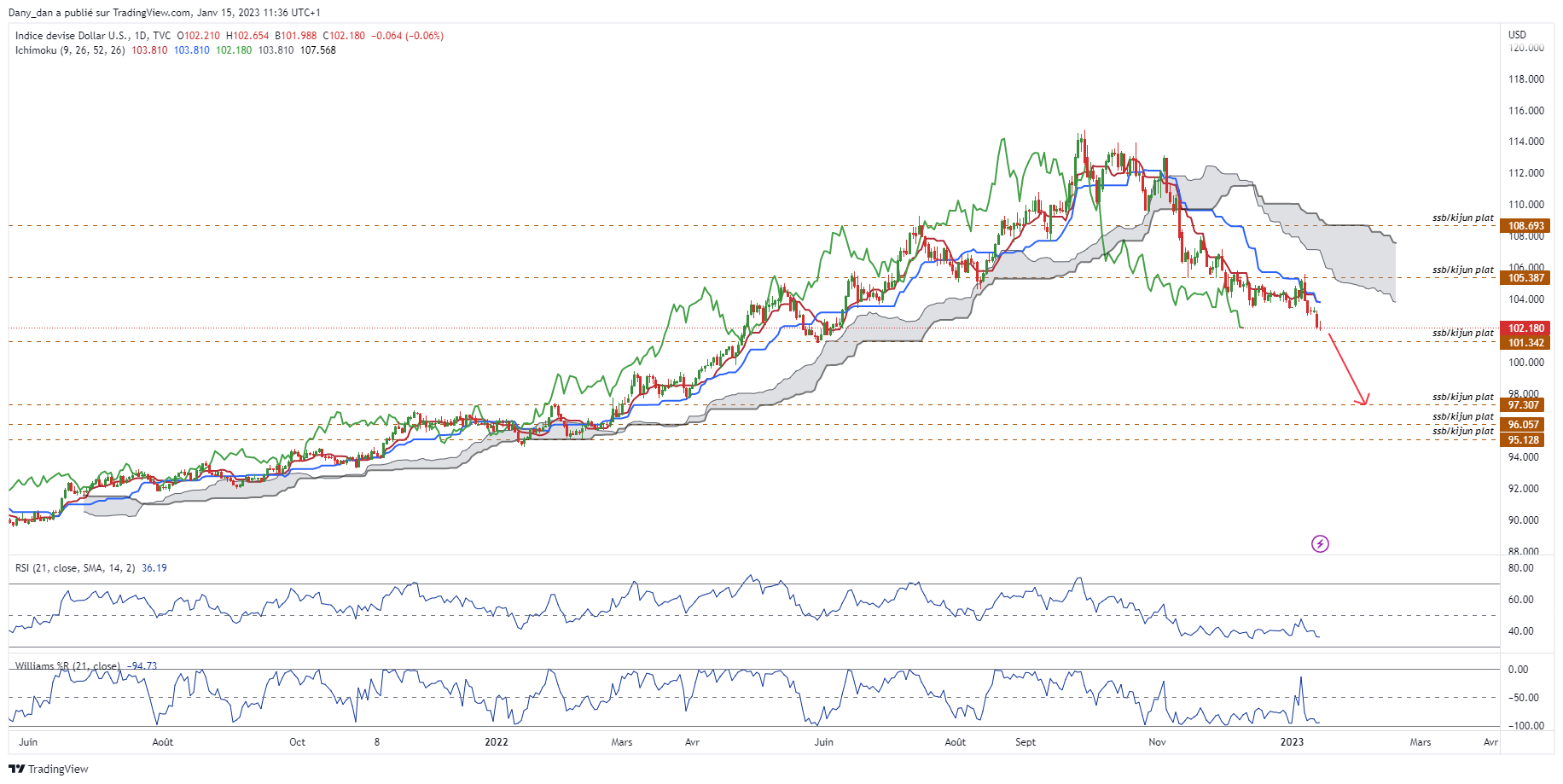Viewport: 1563px width, 784px height.
Task: Select the 96.057 price level label
Action: (x=1523, y=425)
